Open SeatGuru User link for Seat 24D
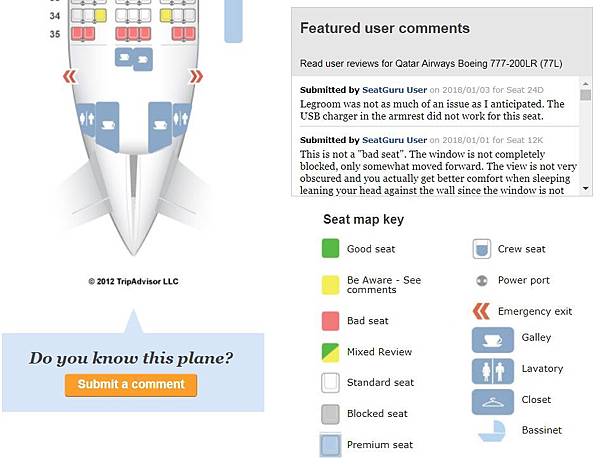 coord(395,90)
